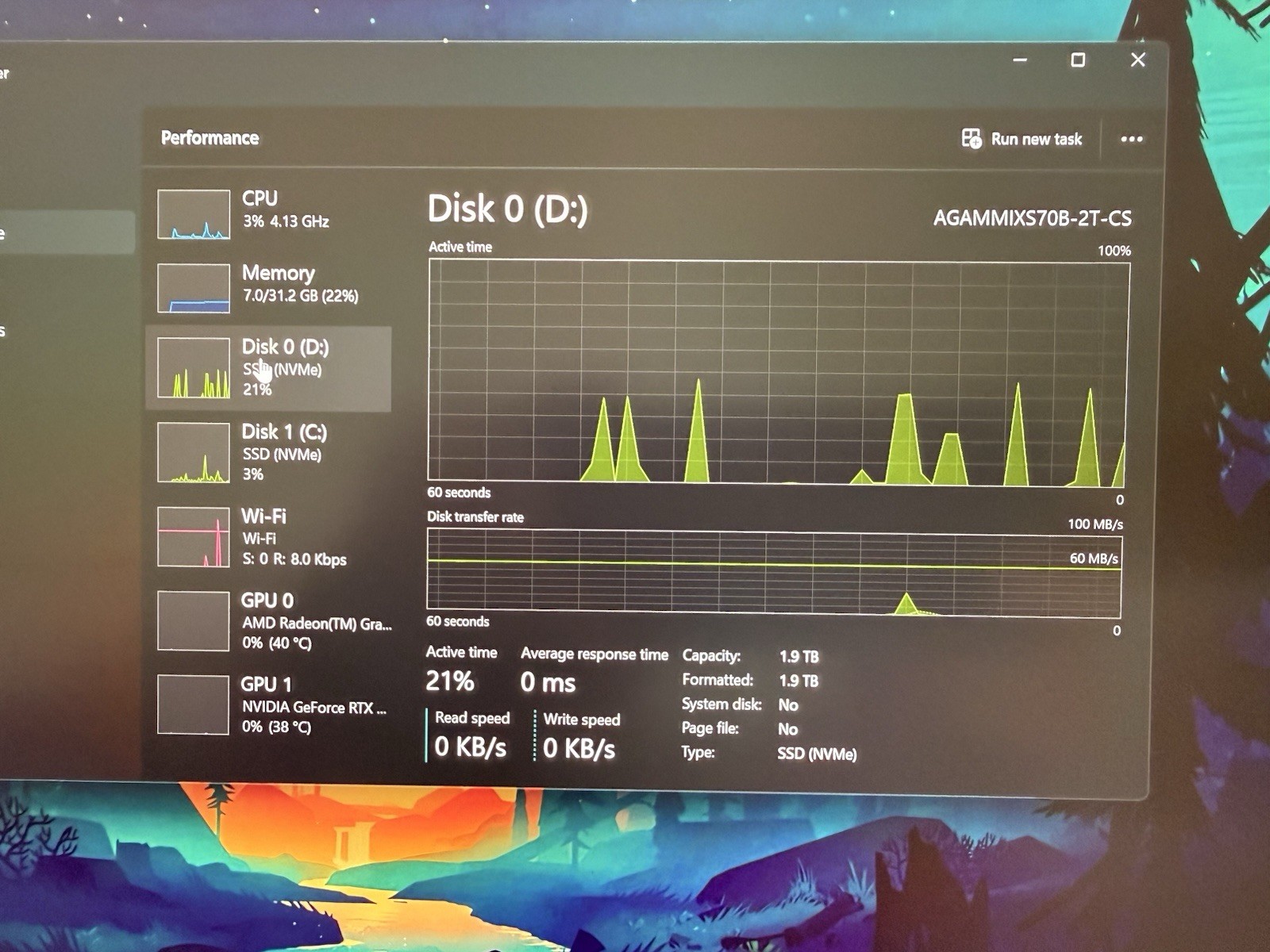Click the Disk 0 (D:) heading
The height and width of the screenshot is (952, 1270).
click(508, 209)
